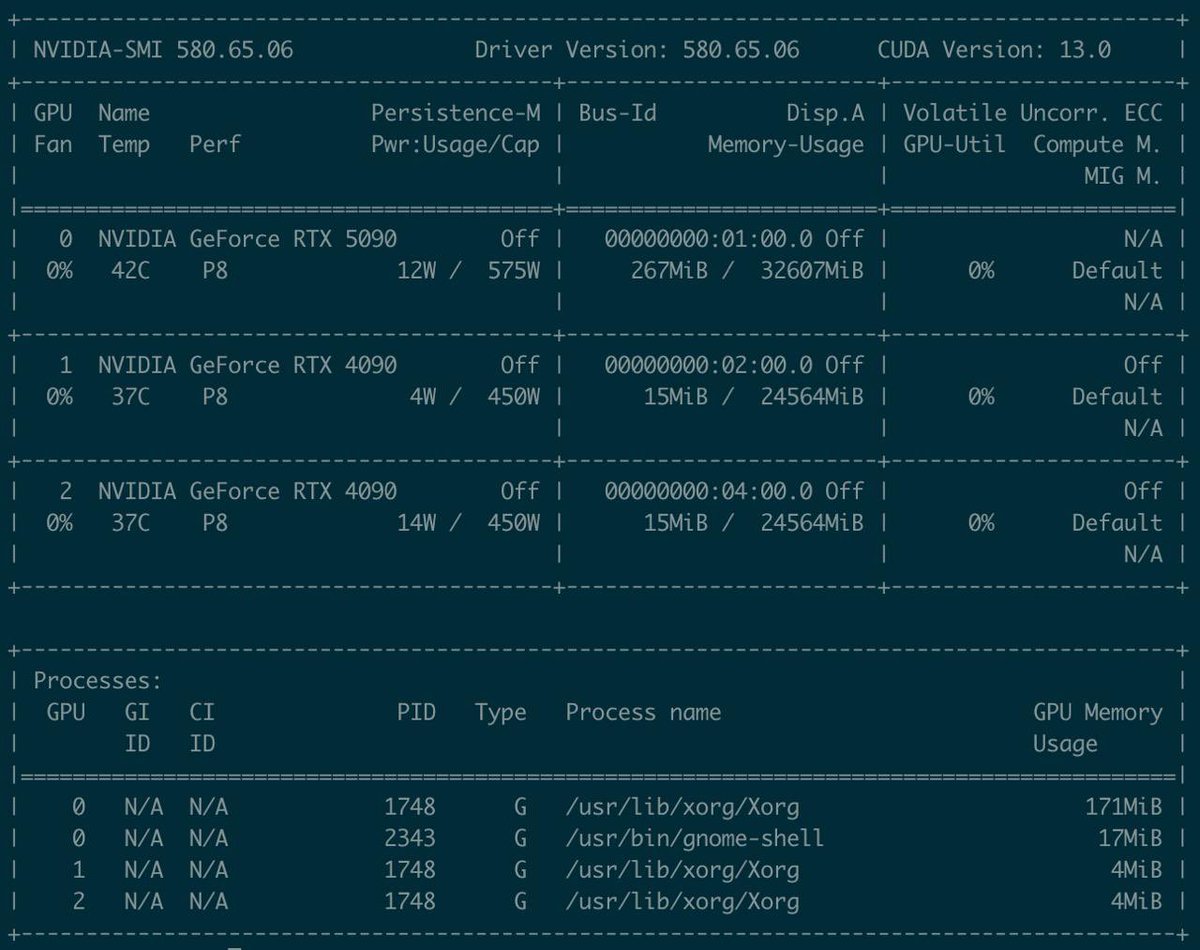This screenshot has height=950, width=1200.
Task: Click the "Pwr:Usage/Cap" column header
Action: point(456,145)
